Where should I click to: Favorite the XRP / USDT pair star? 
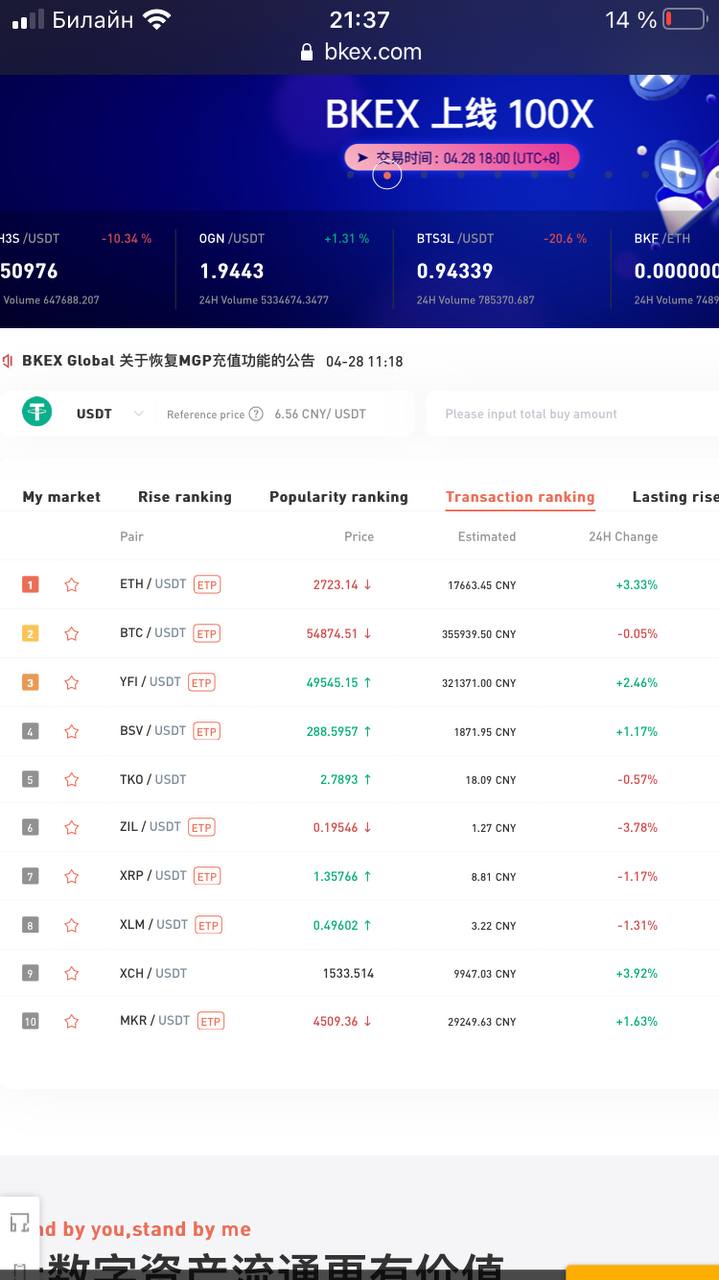71,877
